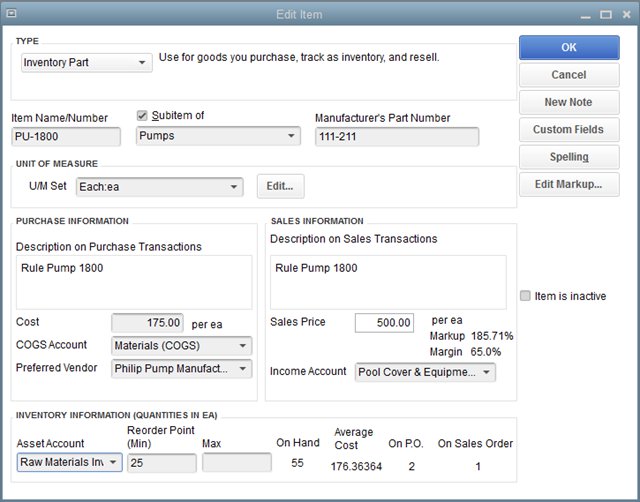Select the Sales Price field

(384, 323)
